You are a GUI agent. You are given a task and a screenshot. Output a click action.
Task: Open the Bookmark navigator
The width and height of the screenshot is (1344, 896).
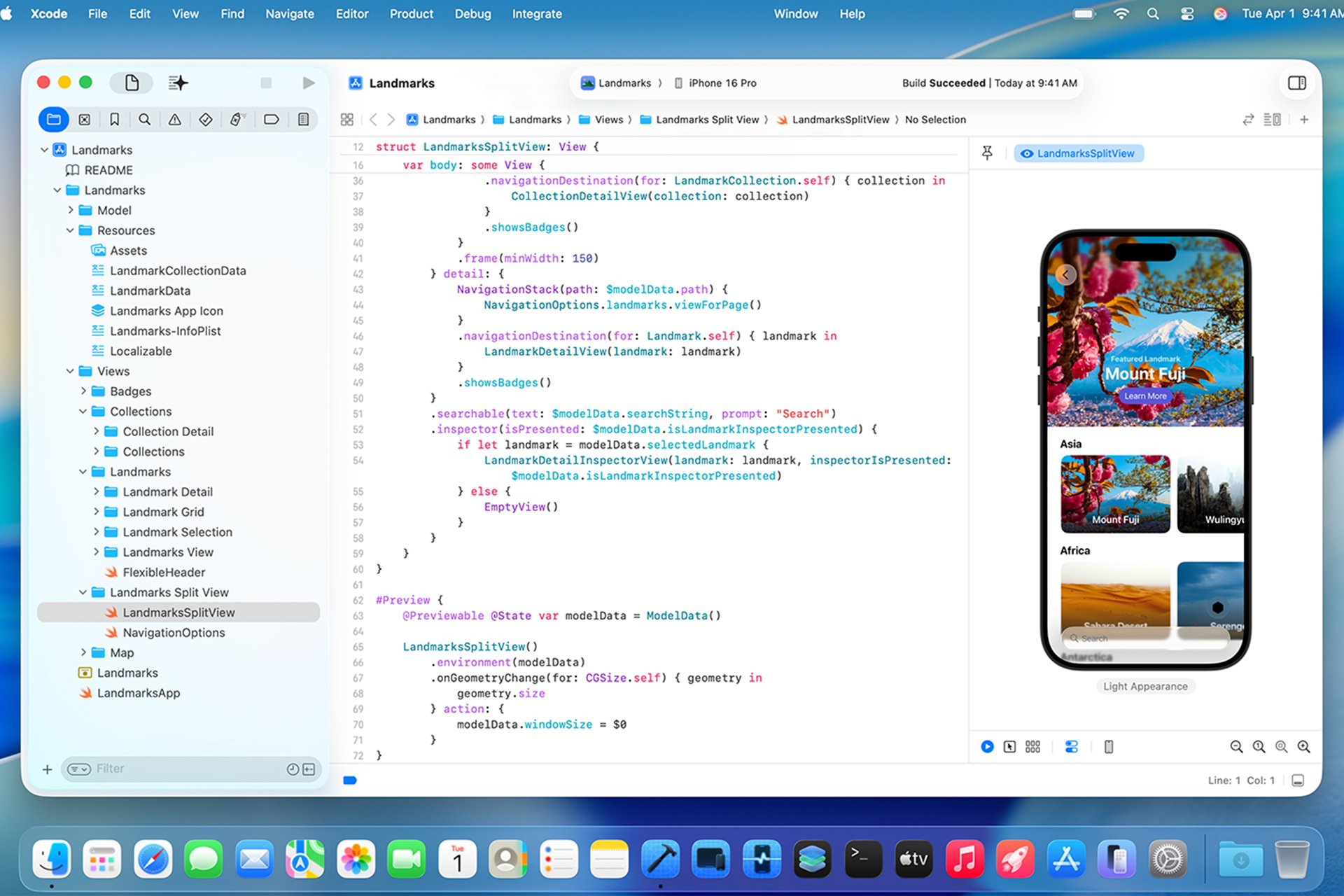point(114,120)
